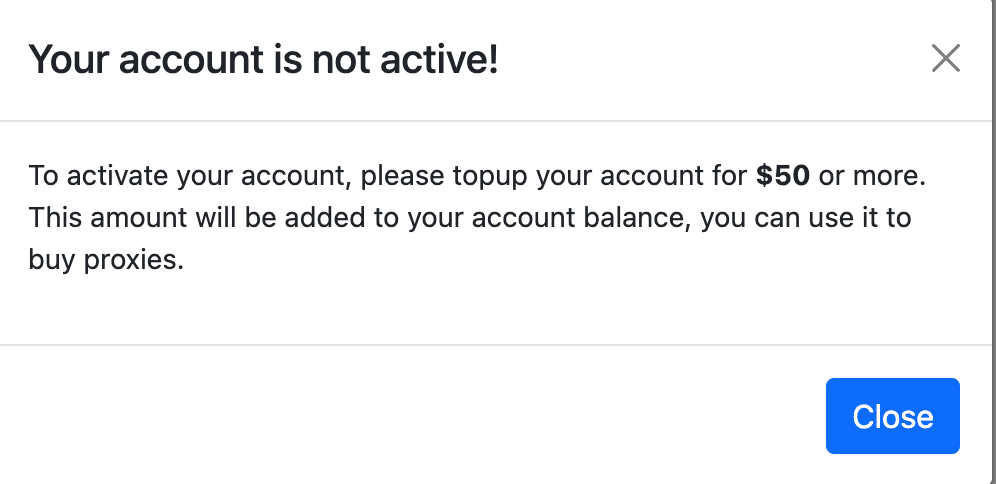Click the bold $50 amount
This screenshot has width=996, height=484.
[x=783, y=176]
